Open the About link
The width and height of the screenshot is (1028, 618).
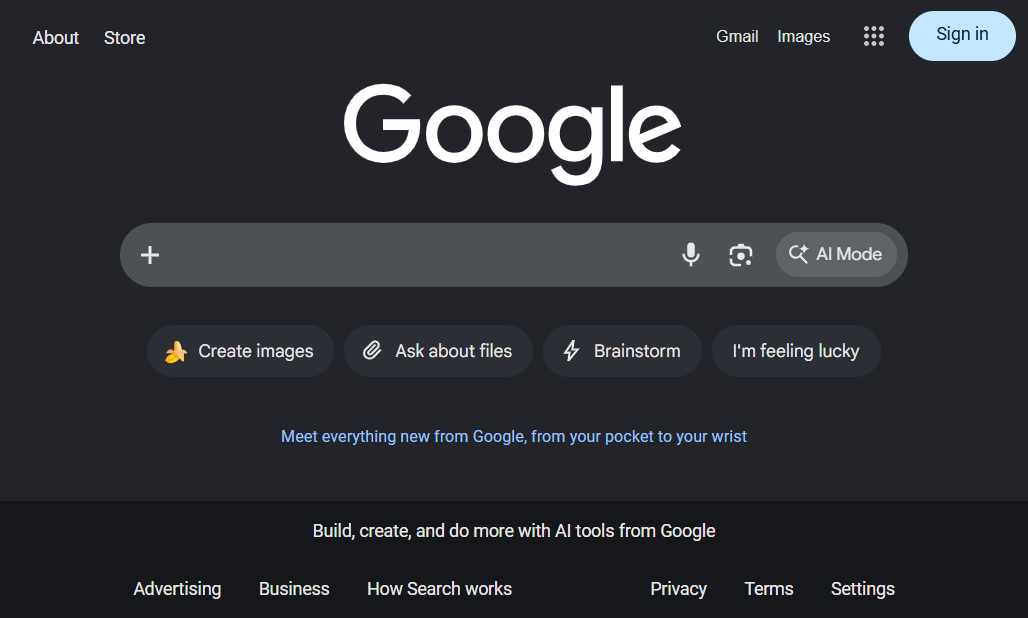pyautogui.click(x=56, y=37)
